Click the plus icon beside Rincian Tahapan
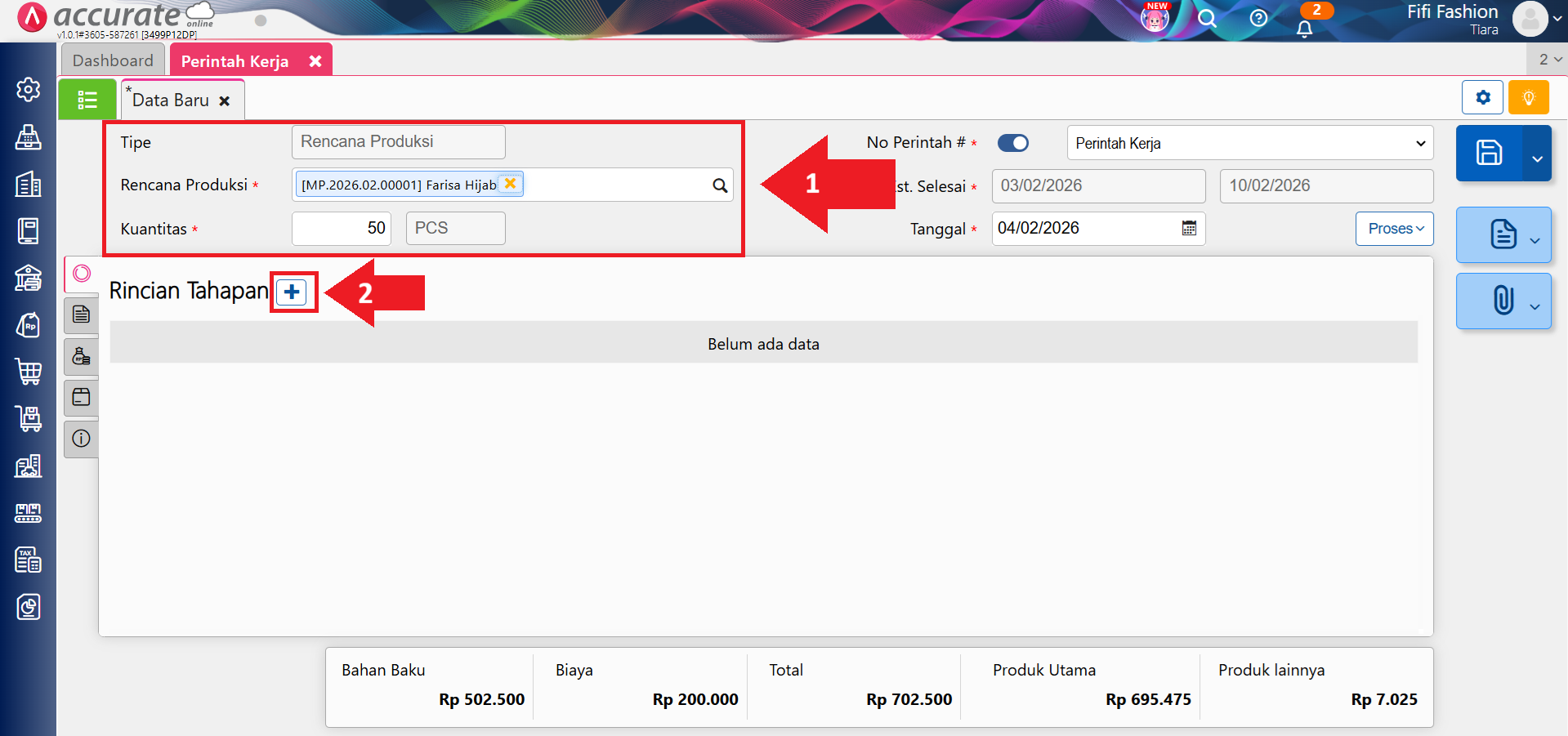This screenshot has width=1568, height=736. point(292,292)
